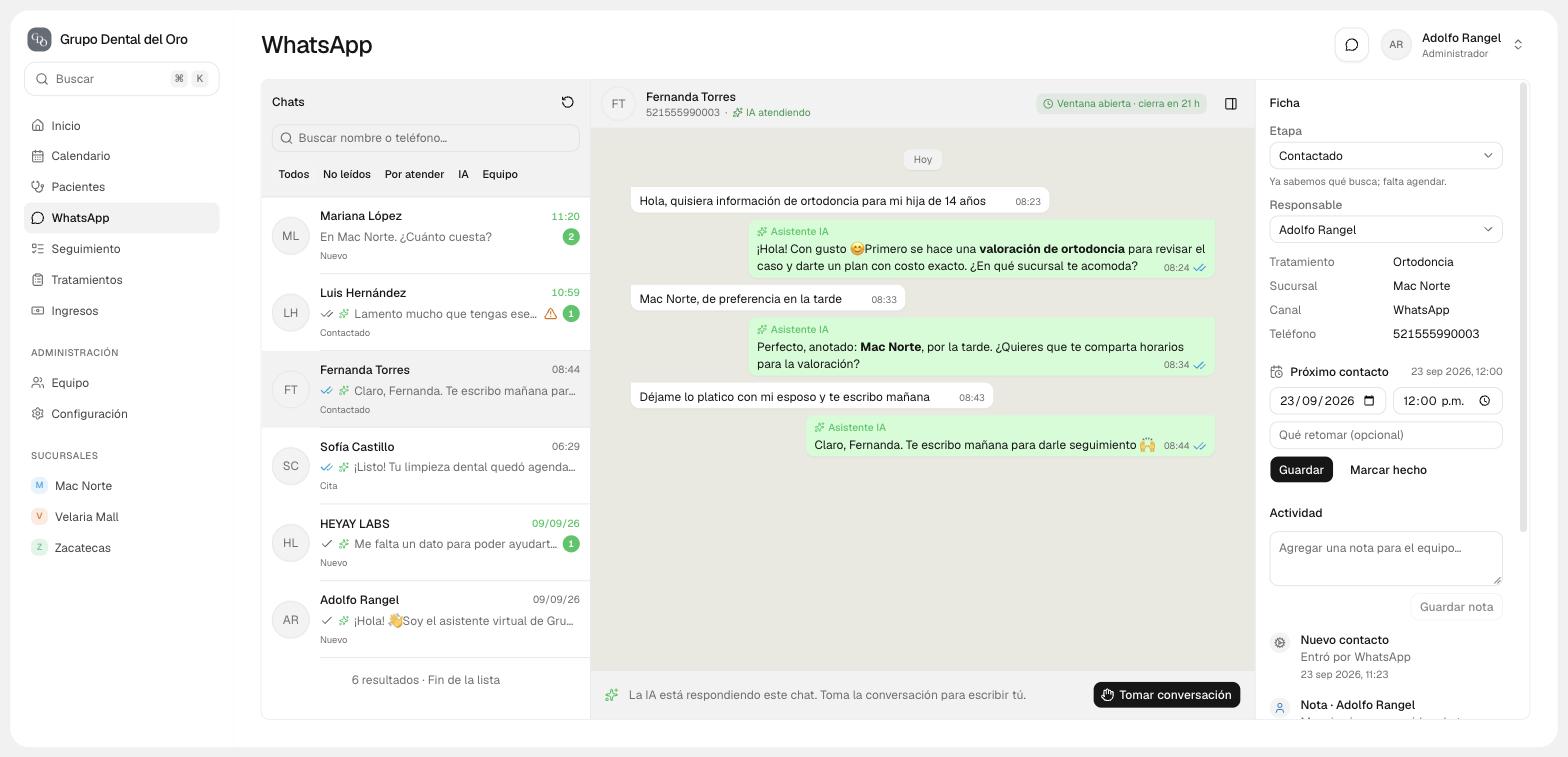Filter chats by Por atender
Viewport: 1568px width, 757px height.
click(414, 174)
